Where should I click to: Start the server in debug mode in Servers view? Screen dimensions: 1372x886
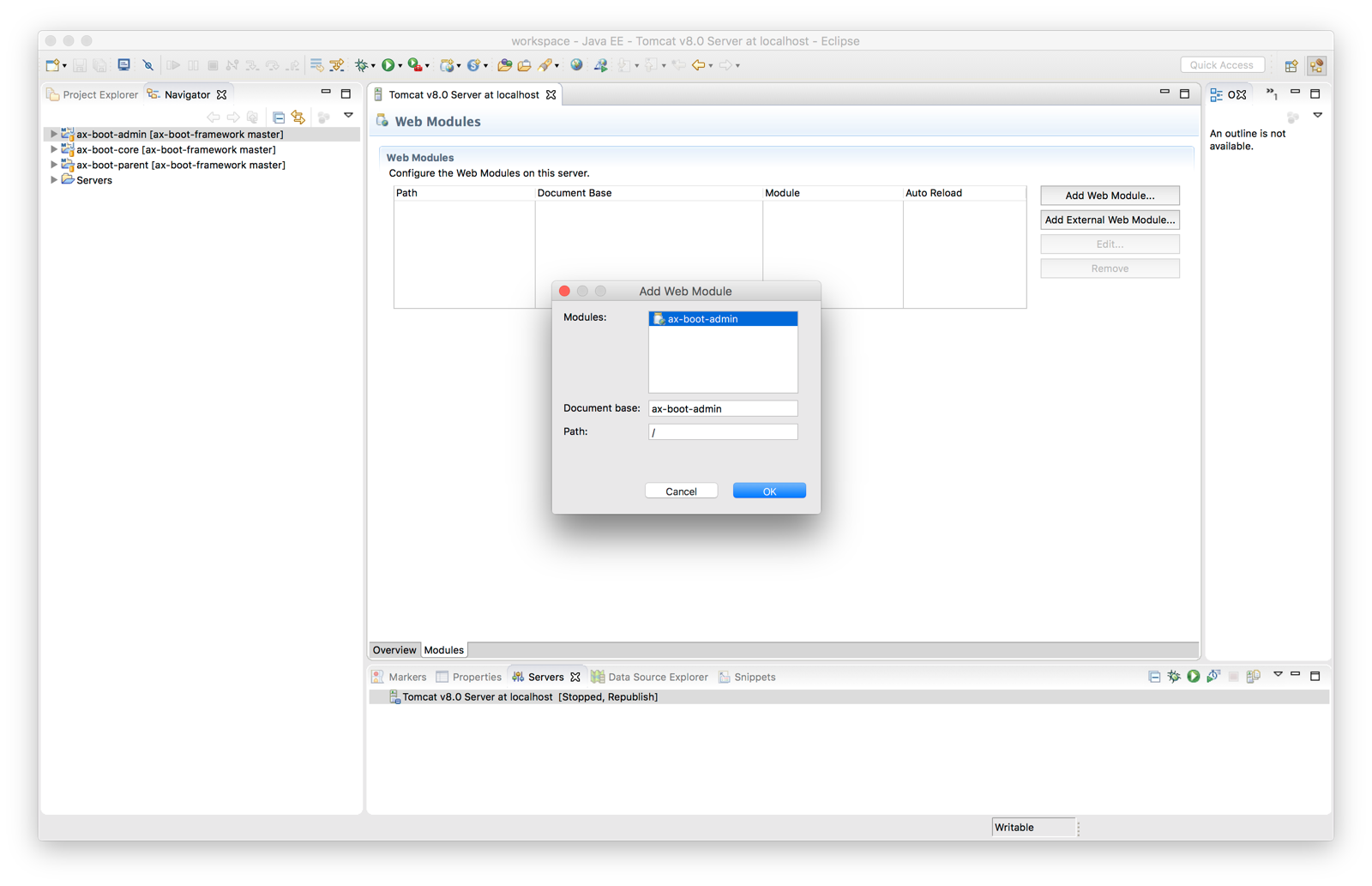coord(1174,677)
